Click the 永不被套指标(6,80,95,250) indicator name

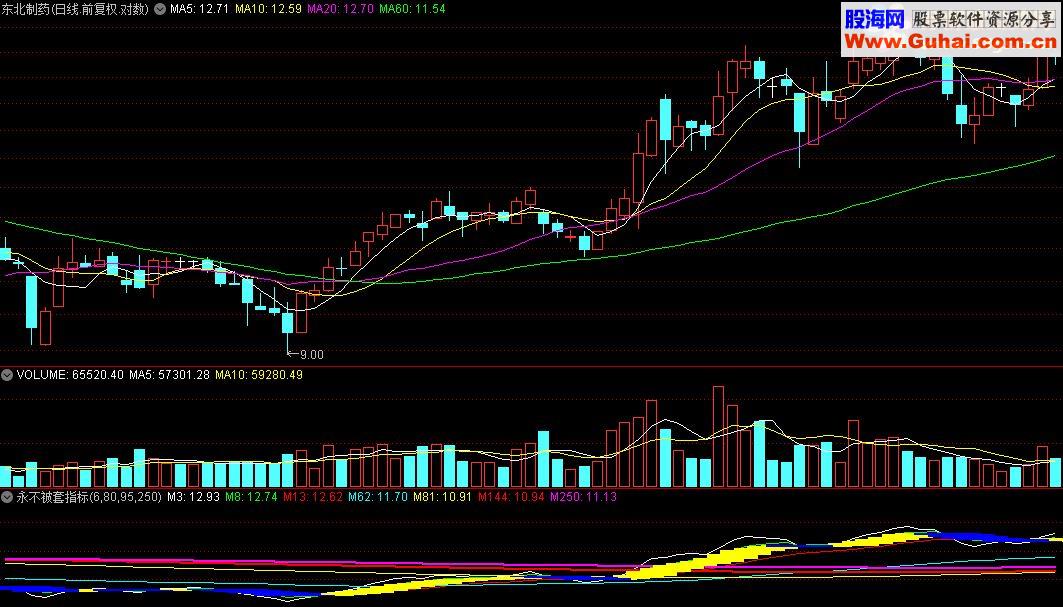(89, 497)
